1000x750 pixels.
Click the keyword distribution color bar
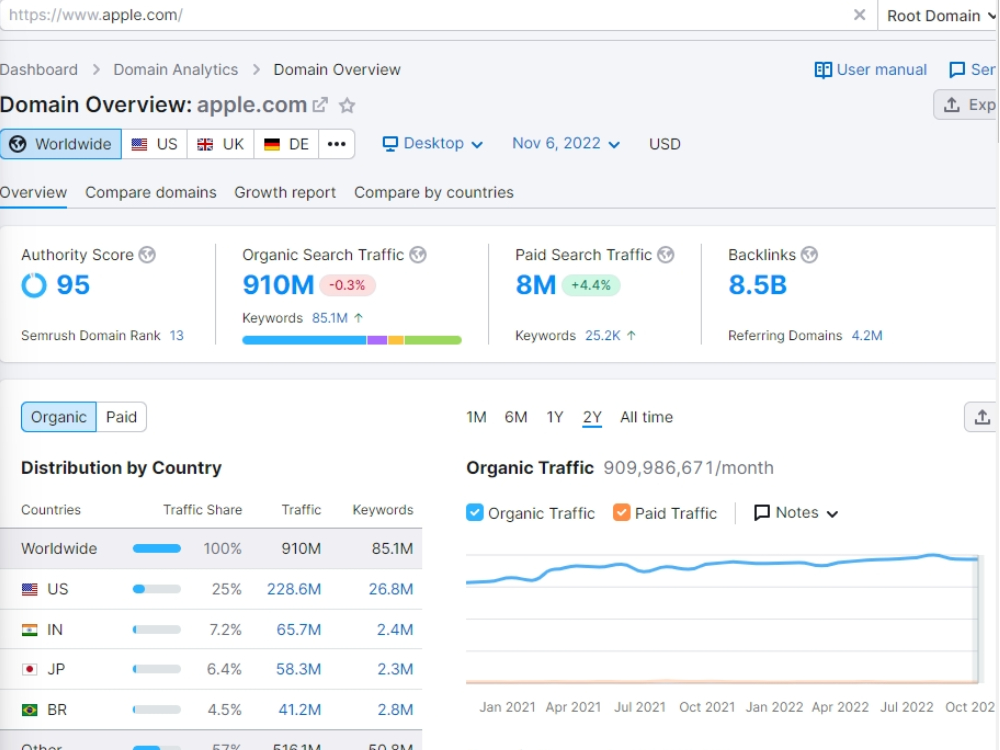(x=352, y=340)
